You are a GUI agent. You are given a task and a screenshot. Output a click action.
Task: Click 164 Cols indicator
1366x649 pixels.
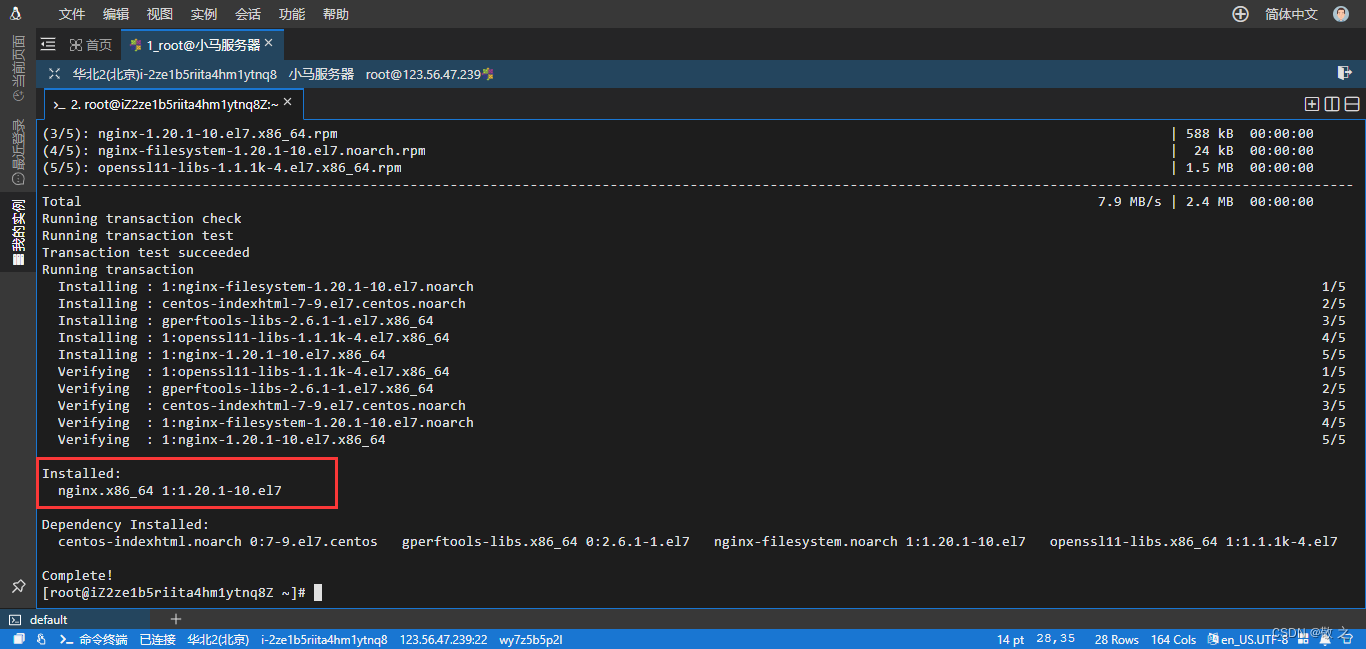(x=1174, y=639)
